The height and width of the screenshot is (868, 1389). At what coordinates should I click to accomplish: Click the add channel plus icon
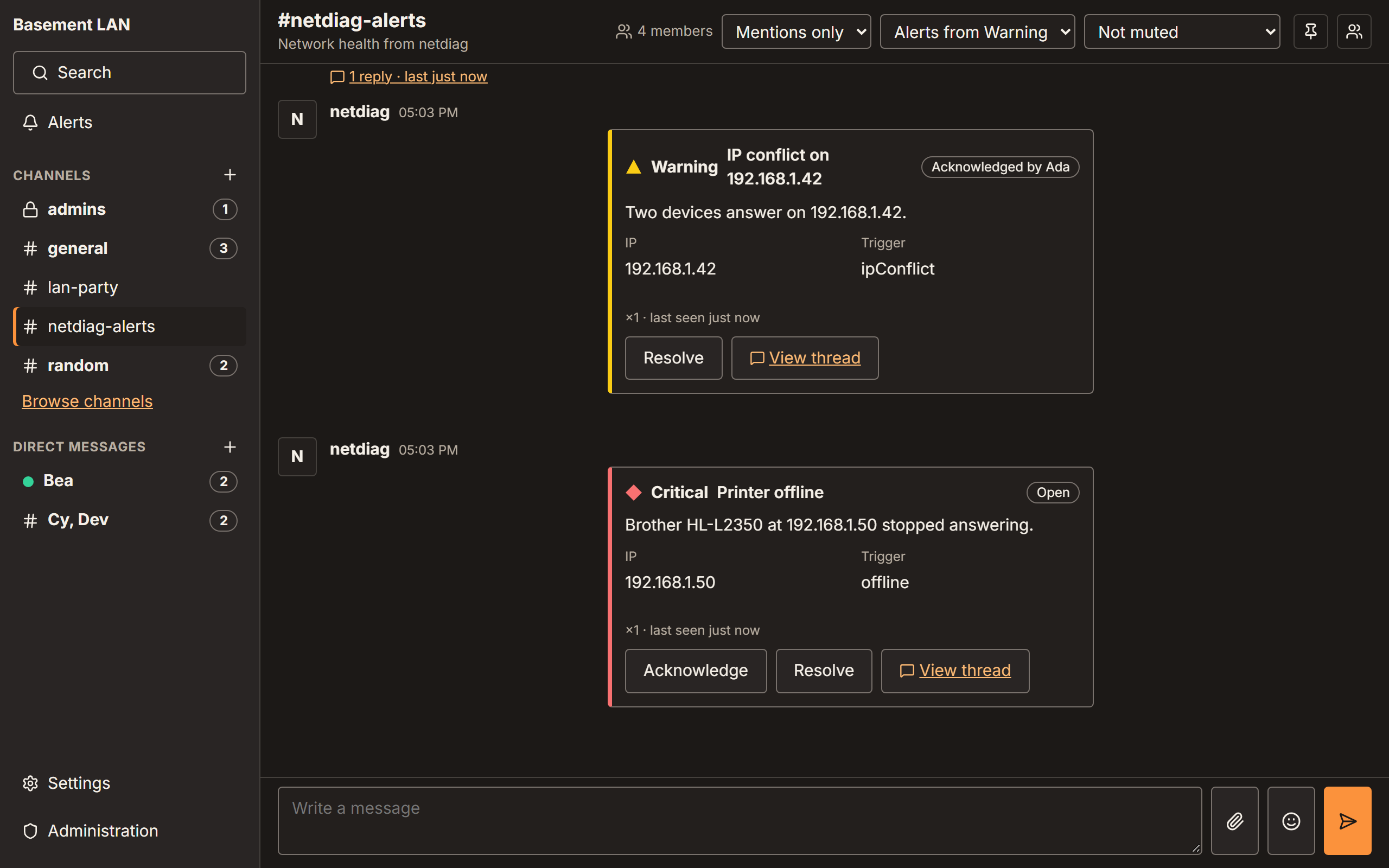tap(230, 175)
